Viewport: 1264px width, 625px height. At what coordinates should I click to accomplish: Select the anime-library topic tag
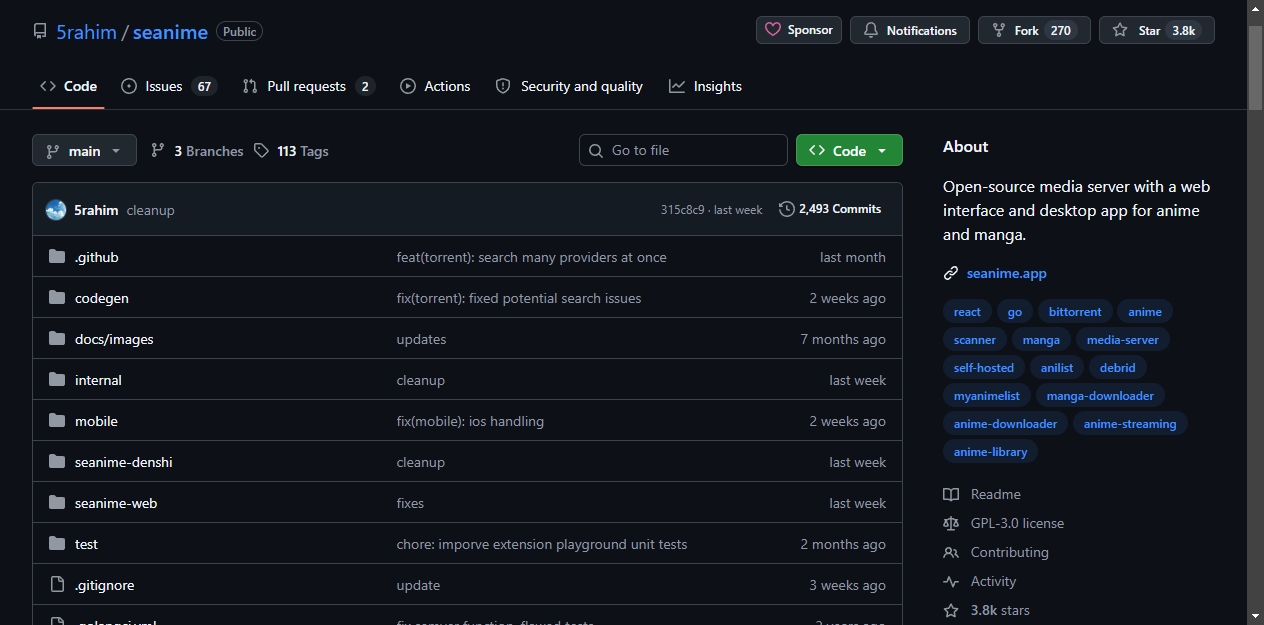tap(991, 452)
